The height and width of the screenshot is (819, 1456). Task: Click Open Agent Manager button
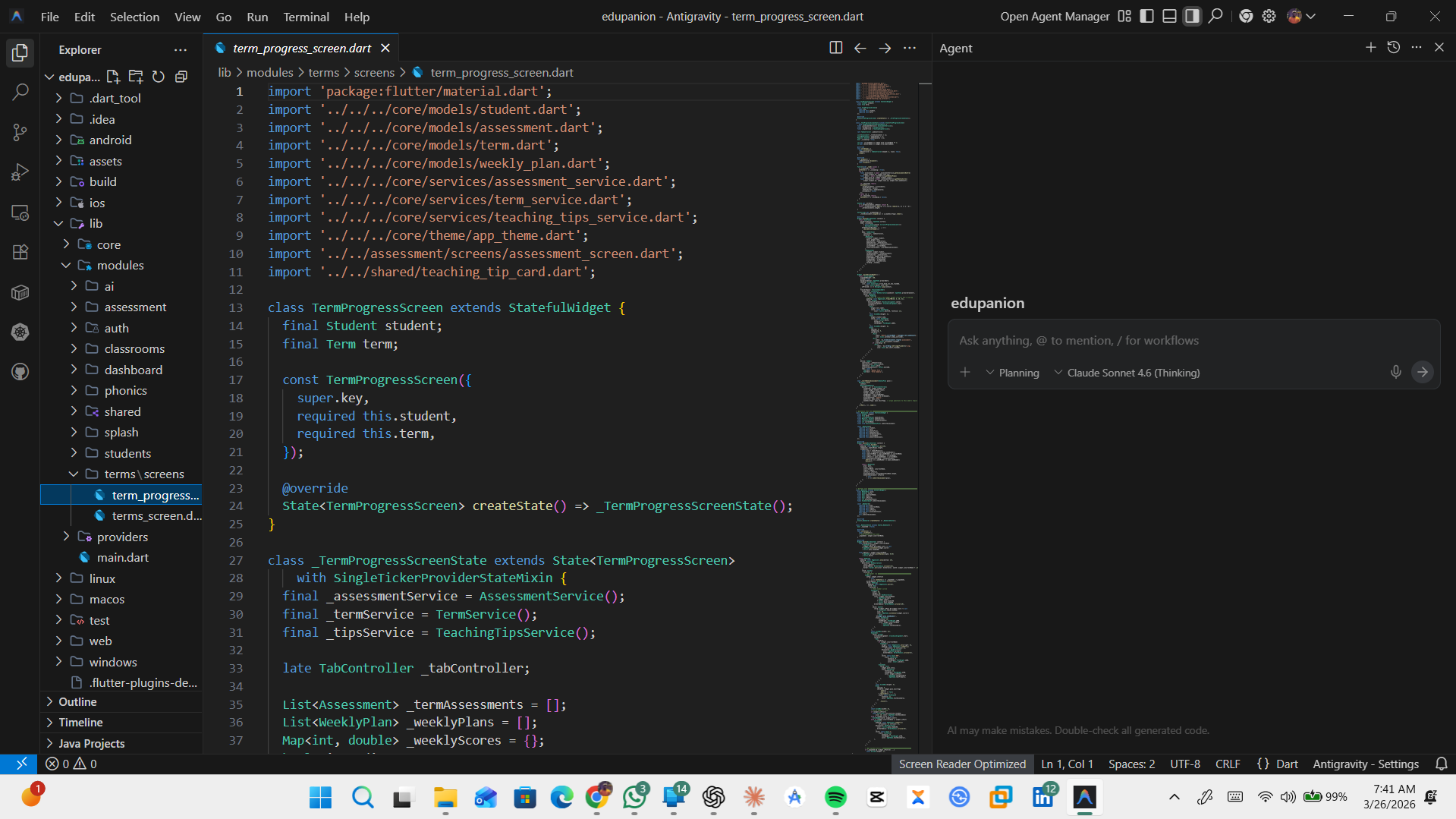point(1055,17)
